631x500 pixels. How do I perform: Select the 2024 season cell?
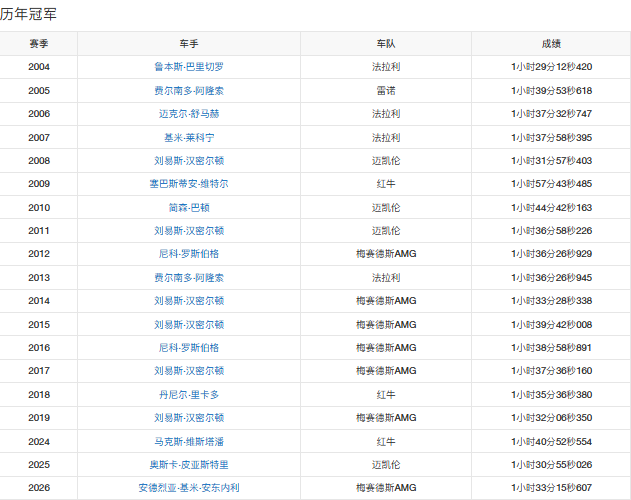[x=39, y=442]
